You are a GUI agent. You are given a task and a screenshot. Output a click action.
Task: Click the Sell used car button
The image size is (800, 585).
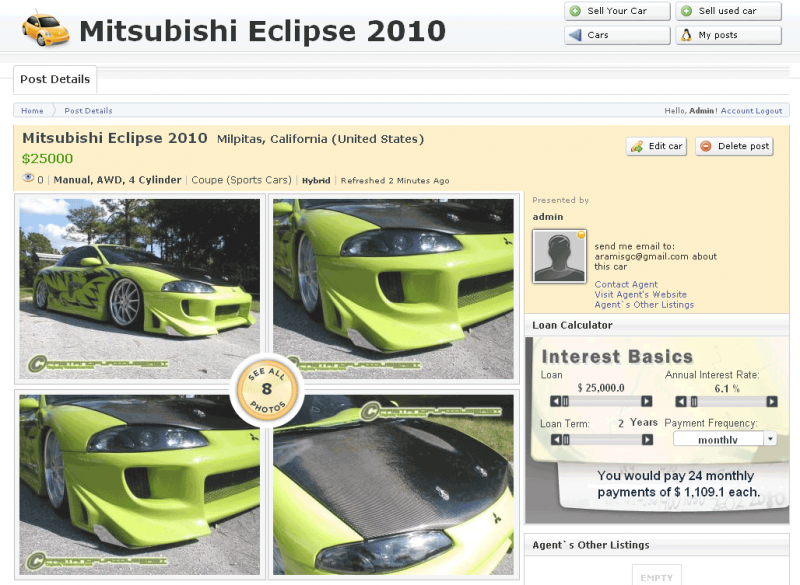coord(728,11)
